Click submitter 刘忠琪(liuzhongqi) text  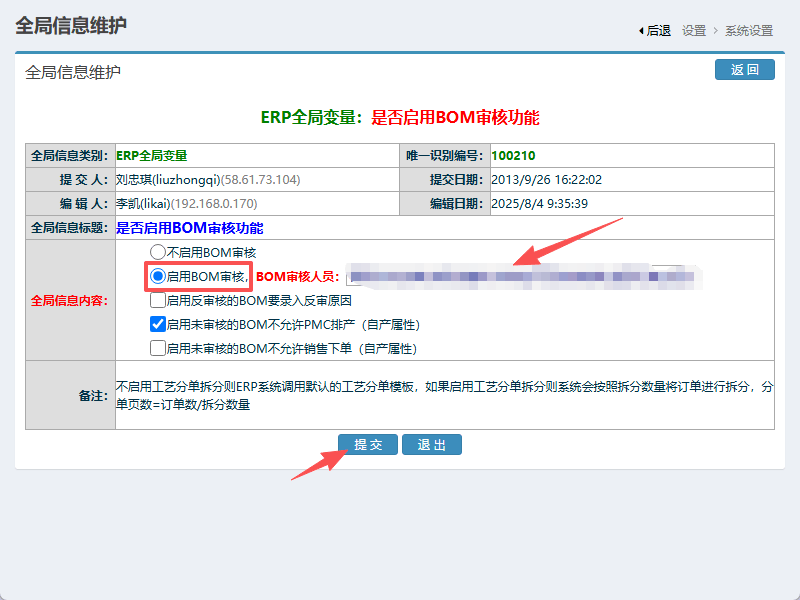(168, 180)
